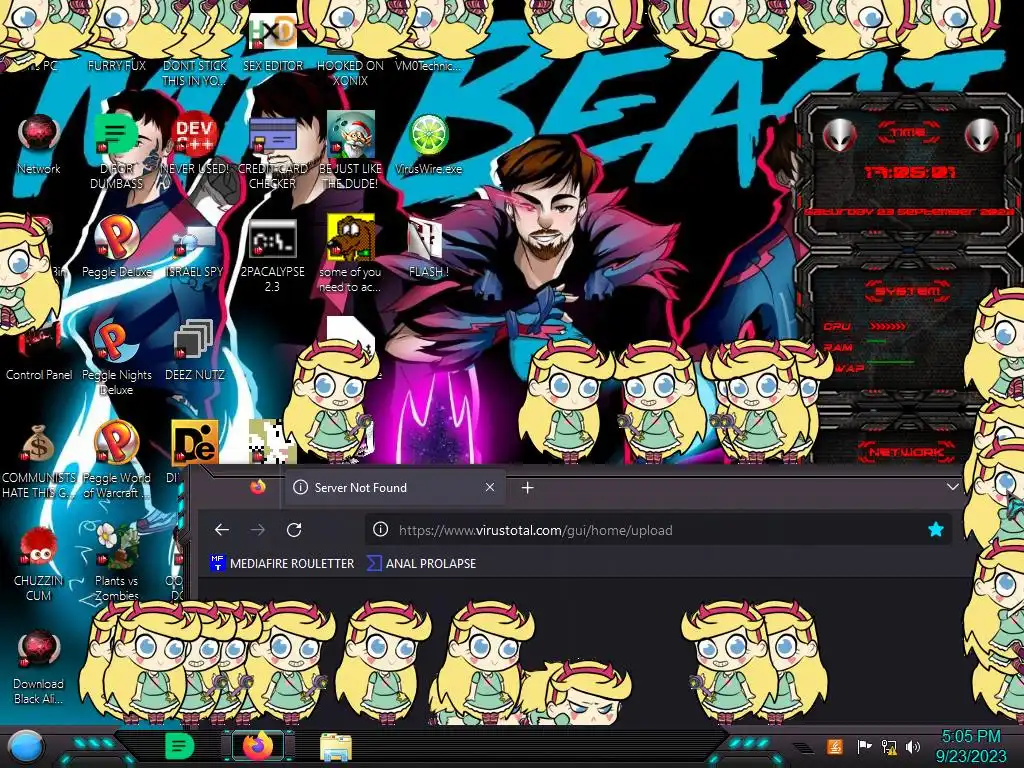Expand the list all tabs chevron
This screenshot has width=1024, height=768.
pos(953,487)
